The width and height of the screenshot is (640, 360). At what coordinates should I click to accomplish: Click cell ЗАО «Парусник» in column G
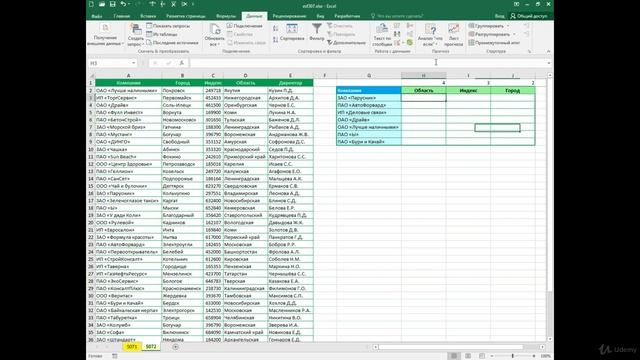coord(369,98)
